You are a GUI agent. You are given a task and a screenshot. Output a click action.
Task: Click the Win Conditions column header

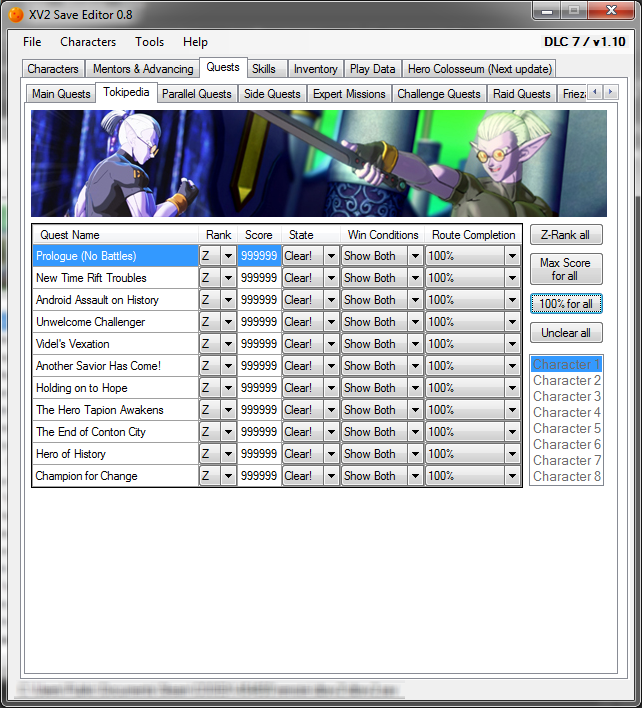[383, 235]
